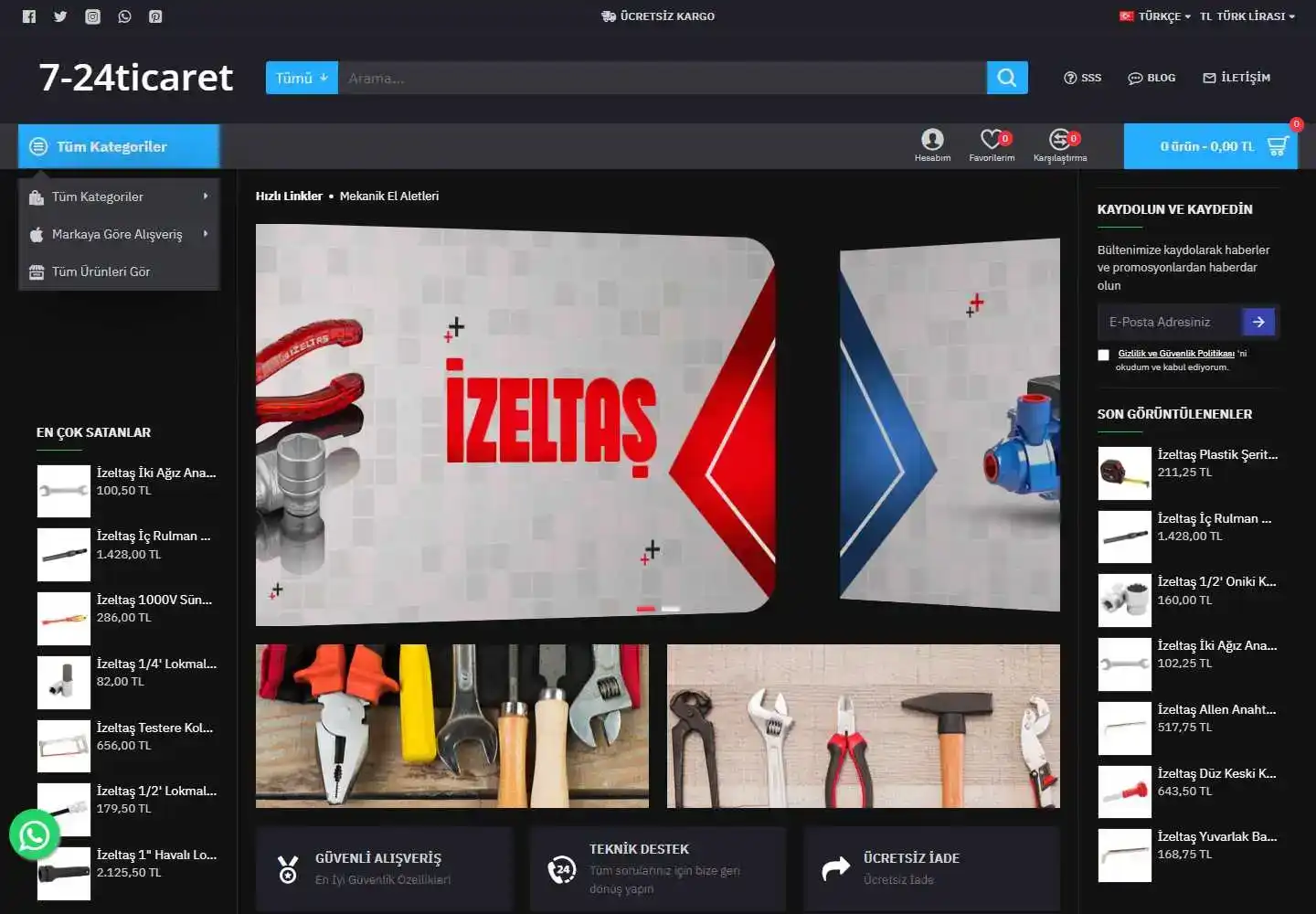Open İzeltaş 1/2' Lokmal... product

(156, 791)
